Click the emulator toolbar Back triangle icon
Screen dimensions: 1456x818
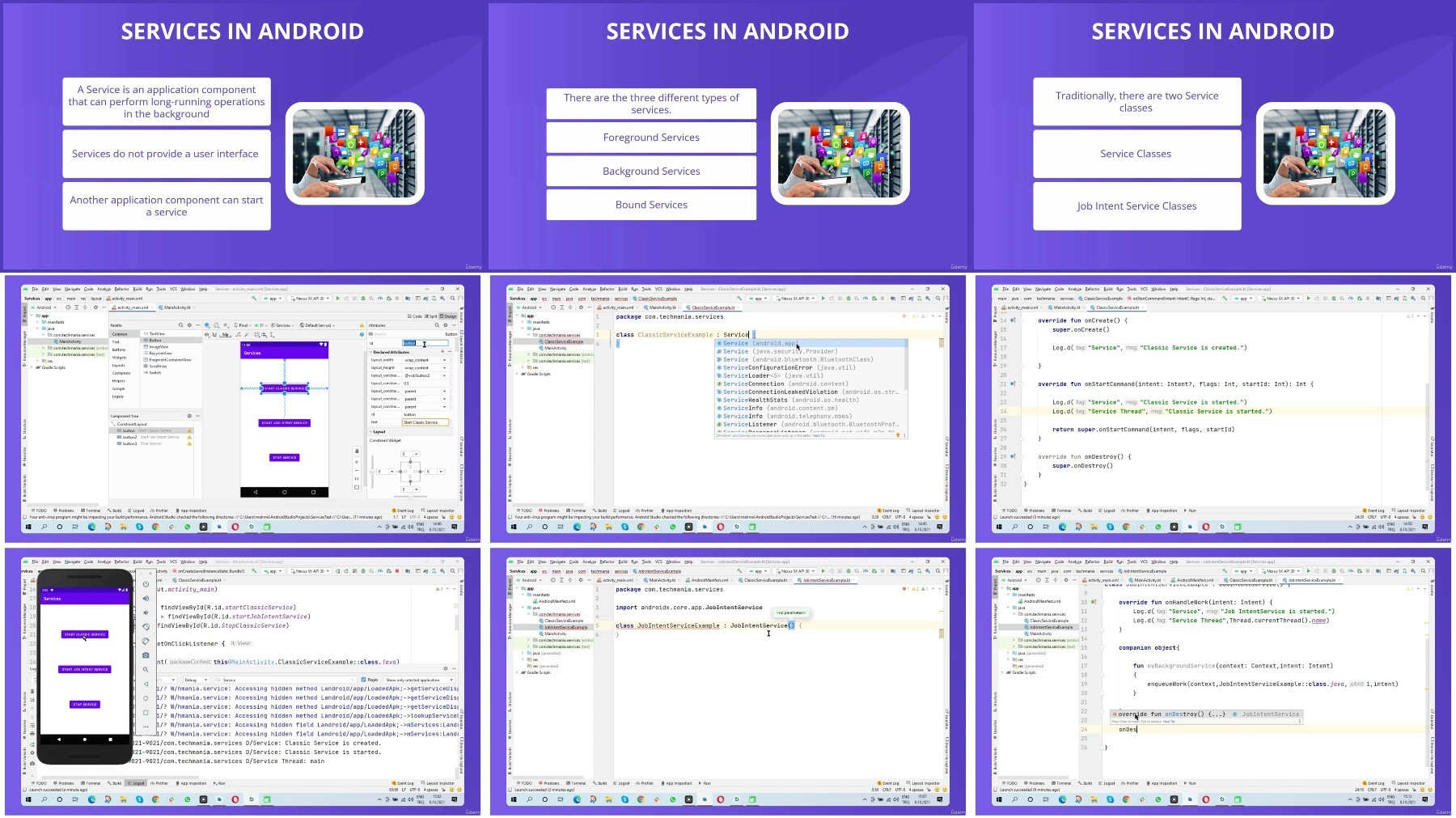point(146,684)
